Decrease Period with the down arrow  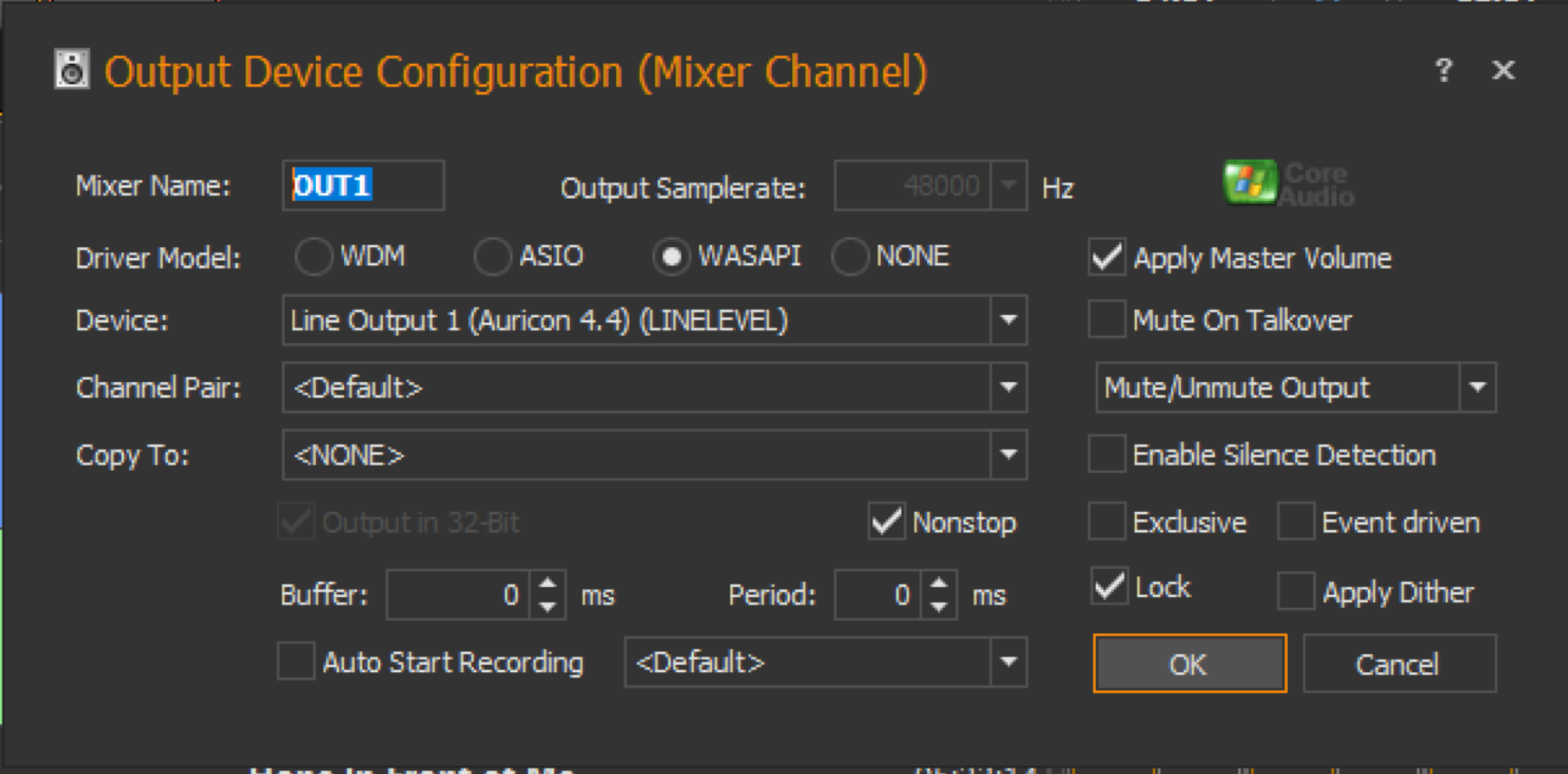939,607
